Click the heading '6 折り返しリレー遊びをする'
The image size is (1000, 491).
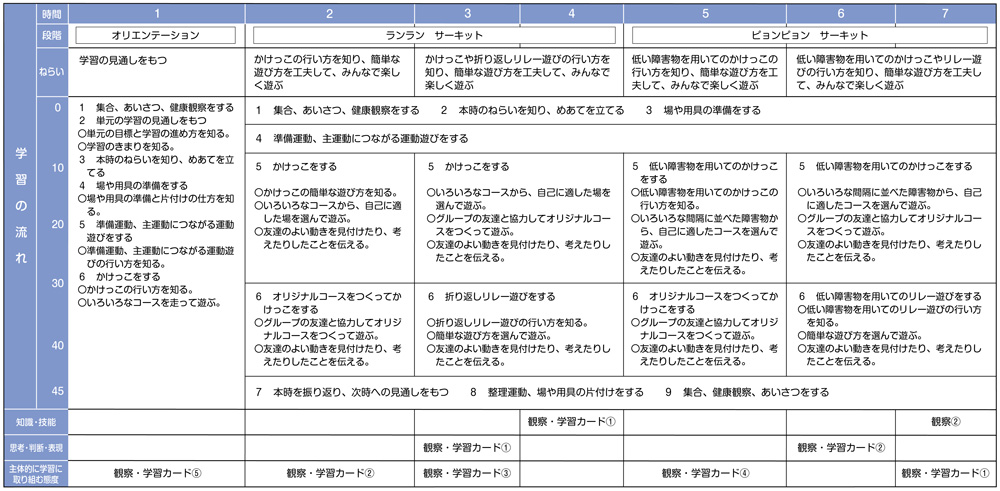tap(491, 297)
